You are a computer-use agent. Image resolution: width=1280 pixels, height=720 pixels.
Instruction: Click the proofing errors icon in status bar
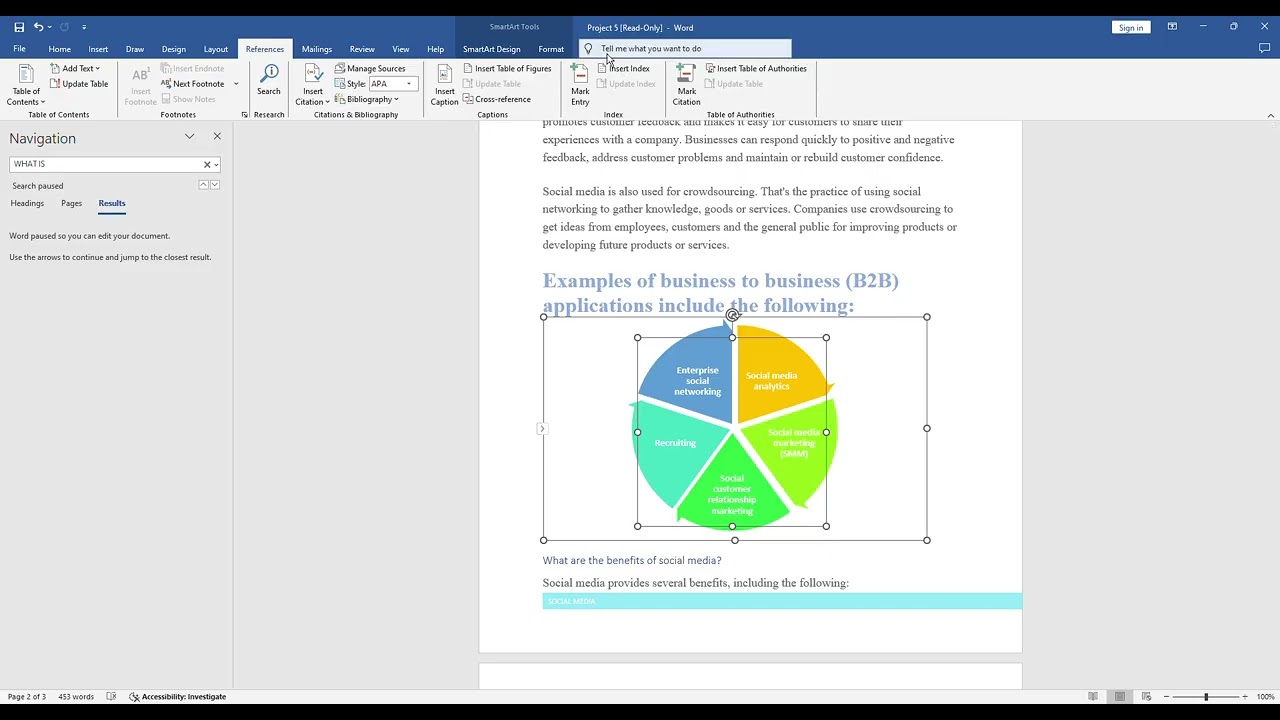coord(111,697)
